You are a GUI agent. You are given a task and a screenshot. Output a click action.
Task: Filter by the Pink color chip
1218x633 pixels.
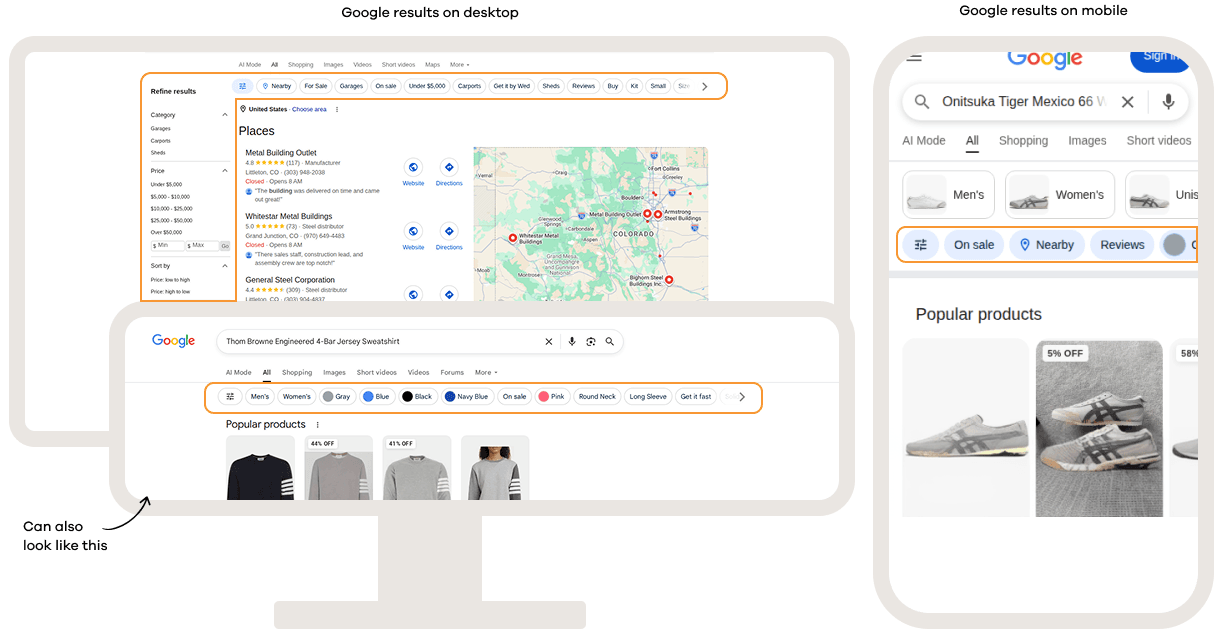pos(552,396)
